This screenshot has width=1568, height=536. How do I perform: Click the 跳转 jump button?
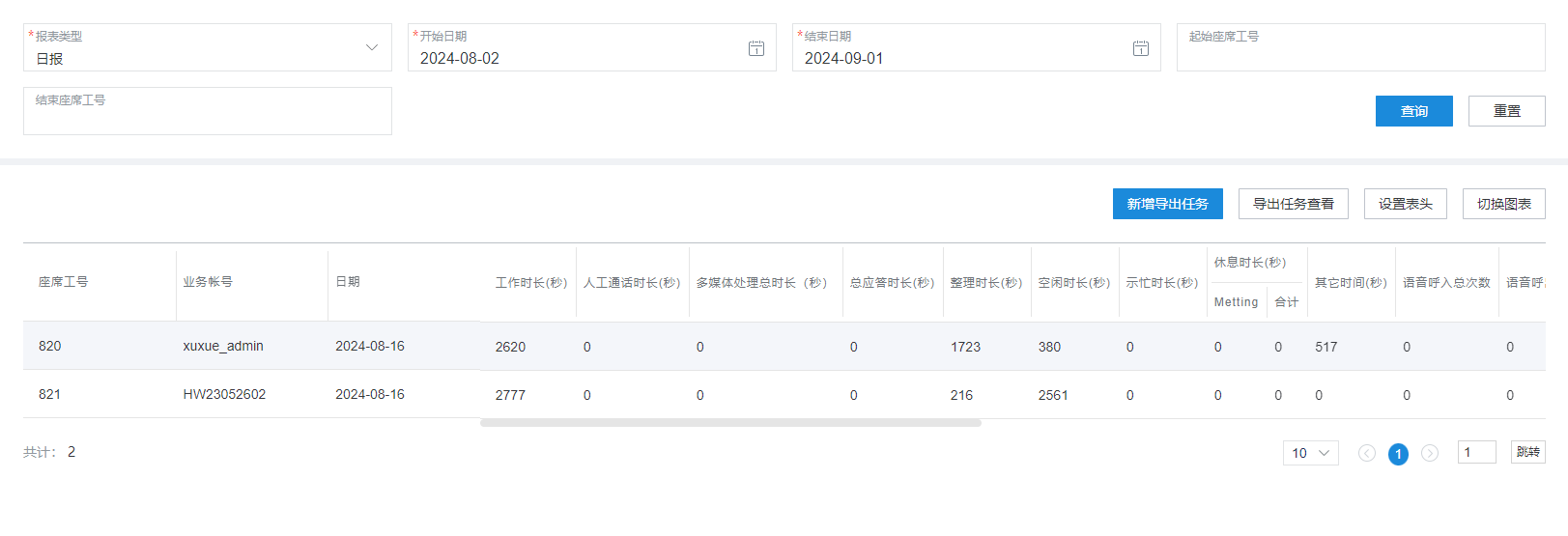[1528, 452]
